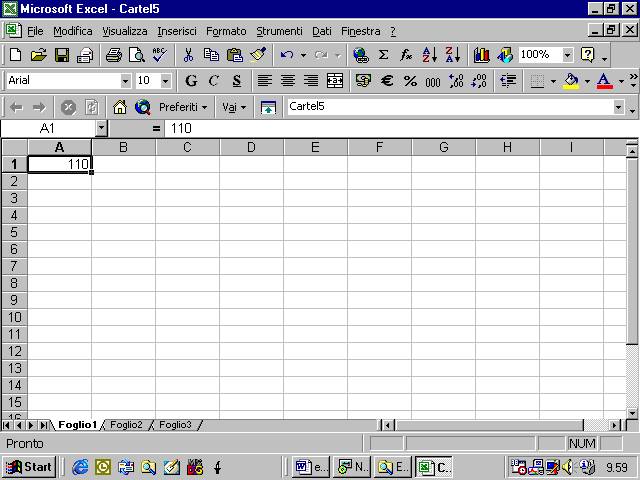Toggle bold G formatting
The width and height of the screenshot is (640, 480).
tap(191, 81)
